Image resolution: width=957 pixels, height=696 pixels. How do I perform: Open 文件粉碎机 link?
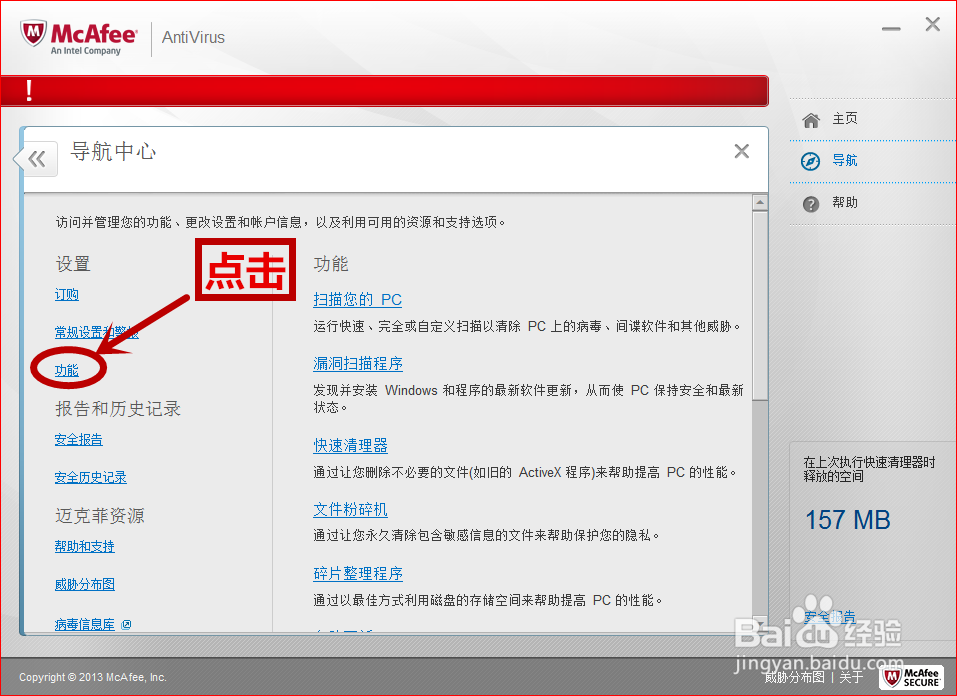coord(350,509)
